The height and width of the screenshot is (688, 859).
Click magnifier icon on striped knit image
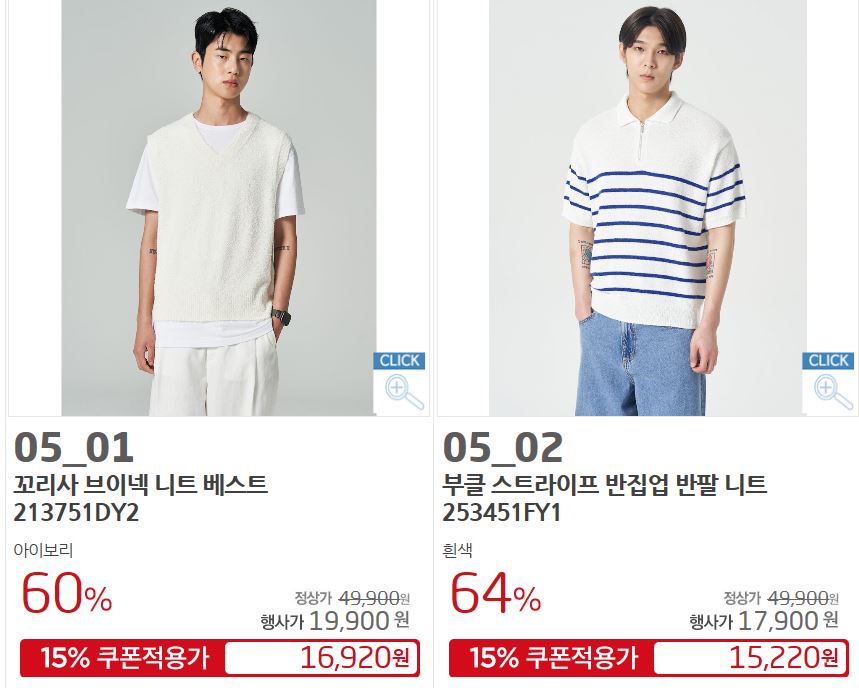[x=833, y=392]
